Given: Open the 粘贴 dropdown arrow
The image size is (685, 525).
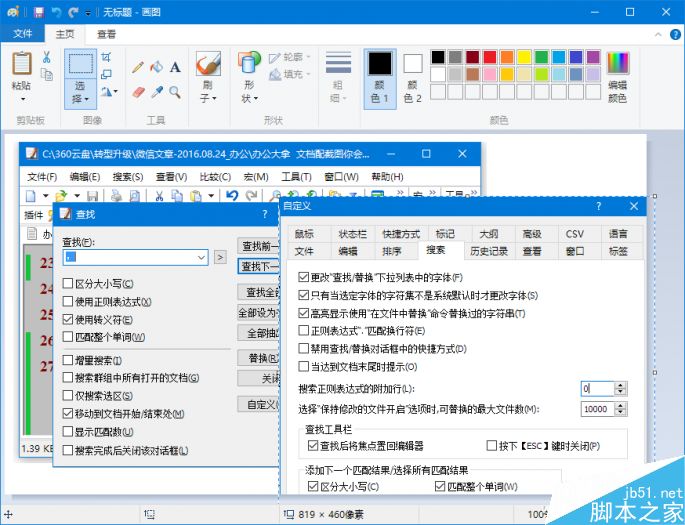Looking at the screenshot, I should pyautogui.click(x=22, y=99).
